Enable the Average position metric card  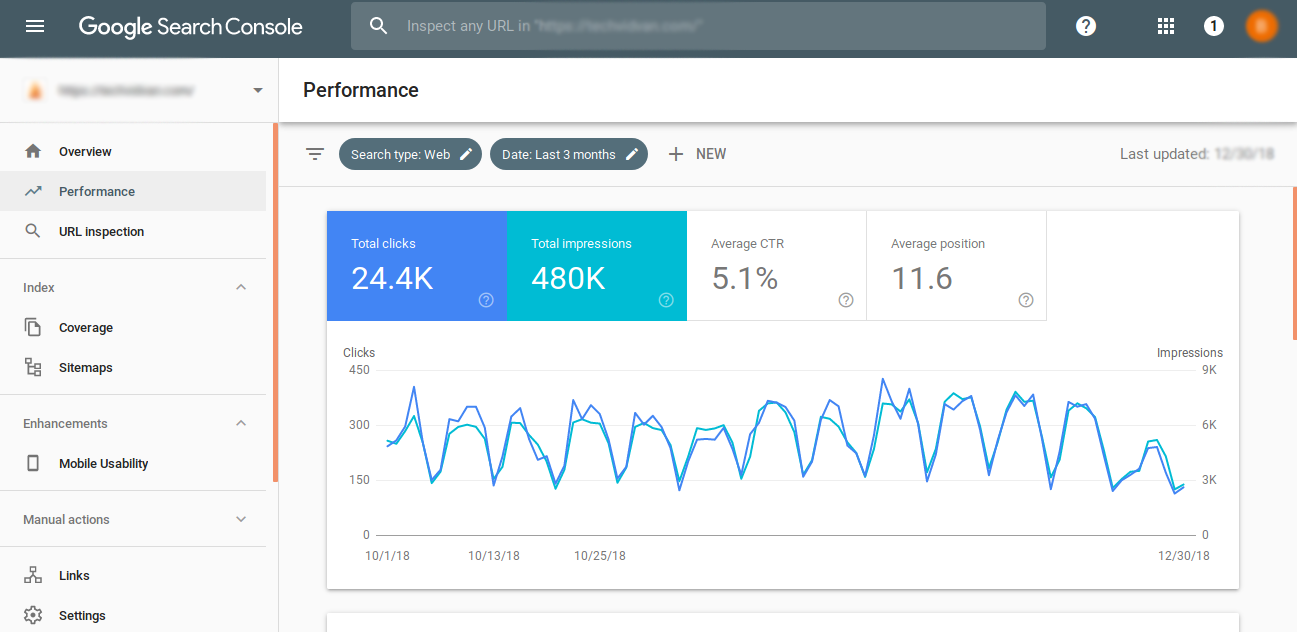coord(956,266)
